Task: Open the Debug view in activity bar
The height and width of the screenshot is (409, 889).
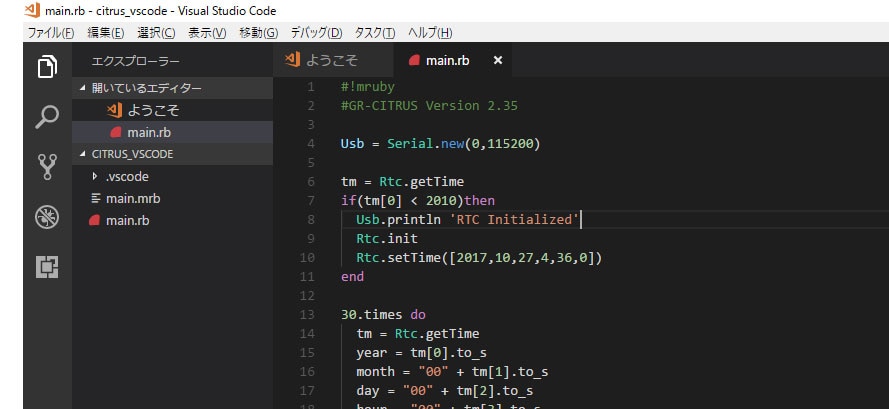Action: [x=48, y=217]
